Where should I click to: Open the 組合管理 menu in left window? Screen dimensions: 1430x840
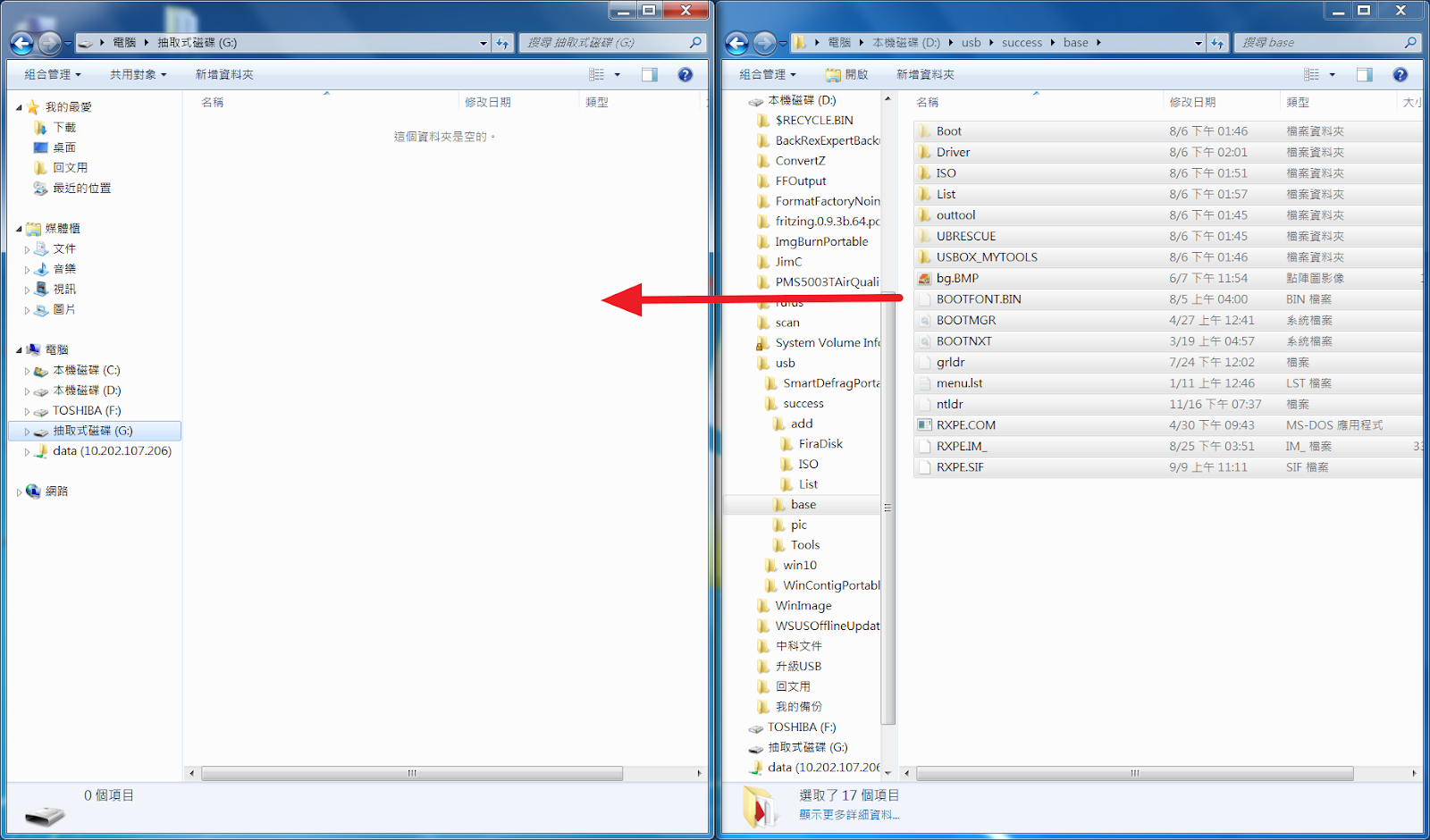52,75
